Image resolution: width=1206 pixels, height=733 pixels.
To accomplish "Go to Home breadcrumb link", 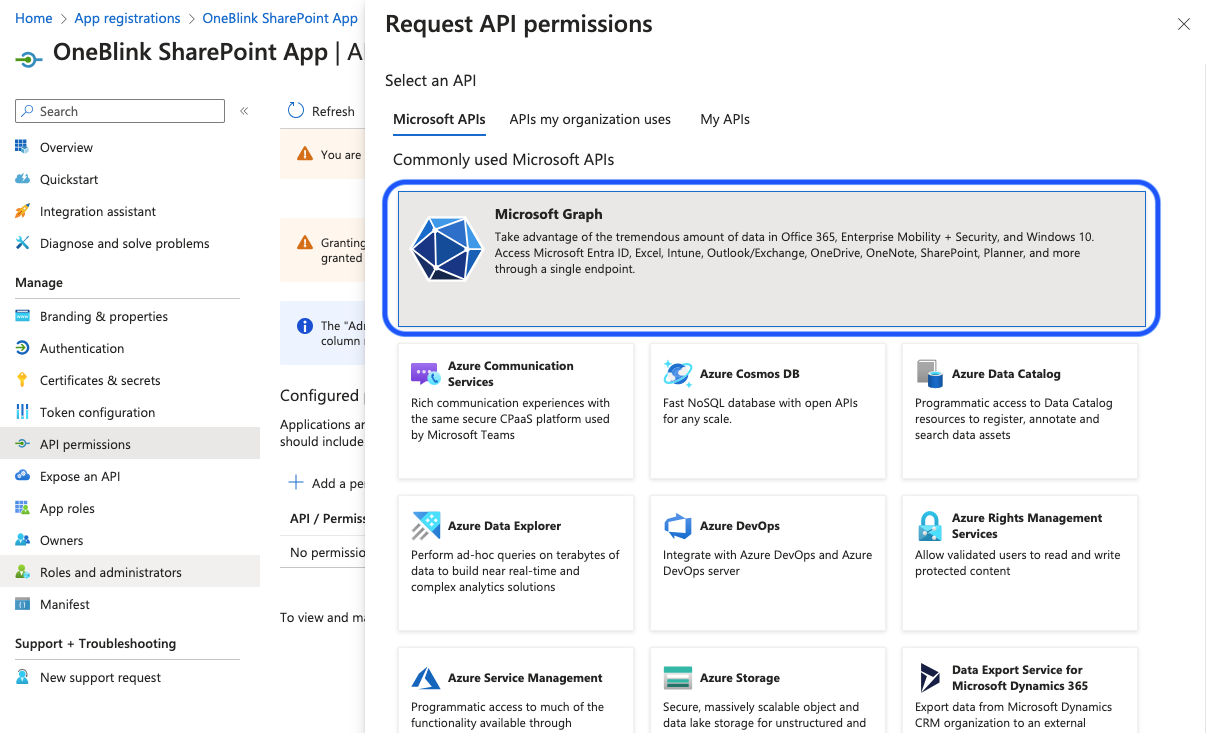I will tap(33, 18).
